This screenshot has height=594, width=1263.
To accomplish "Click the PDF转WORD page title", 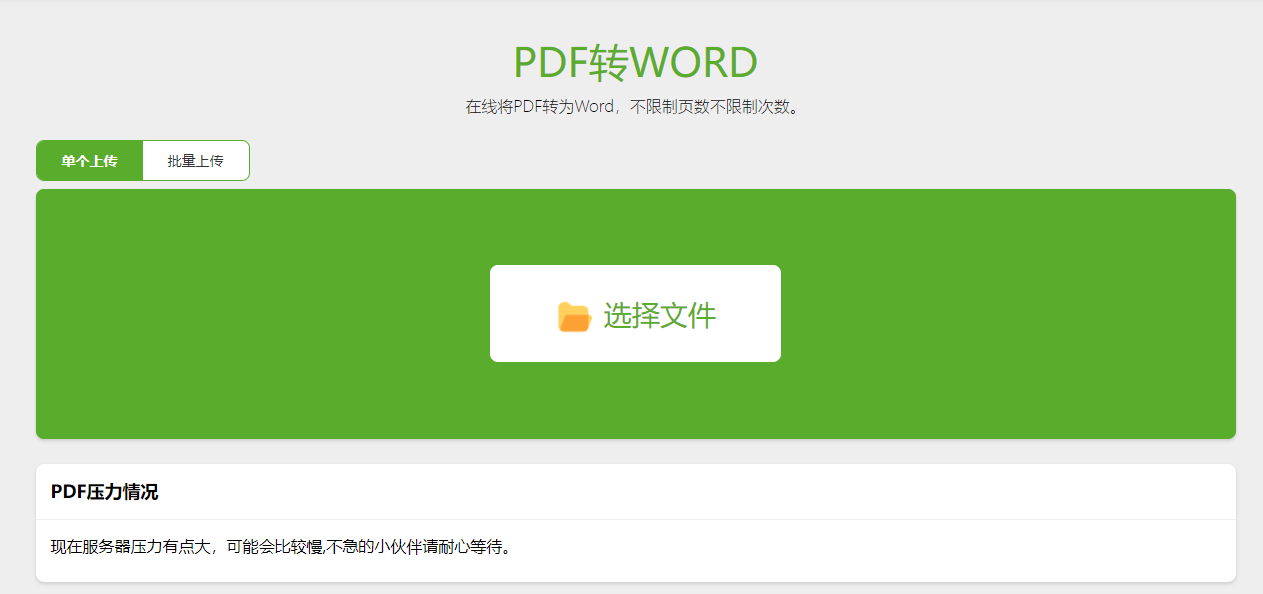I will (635, 63).
